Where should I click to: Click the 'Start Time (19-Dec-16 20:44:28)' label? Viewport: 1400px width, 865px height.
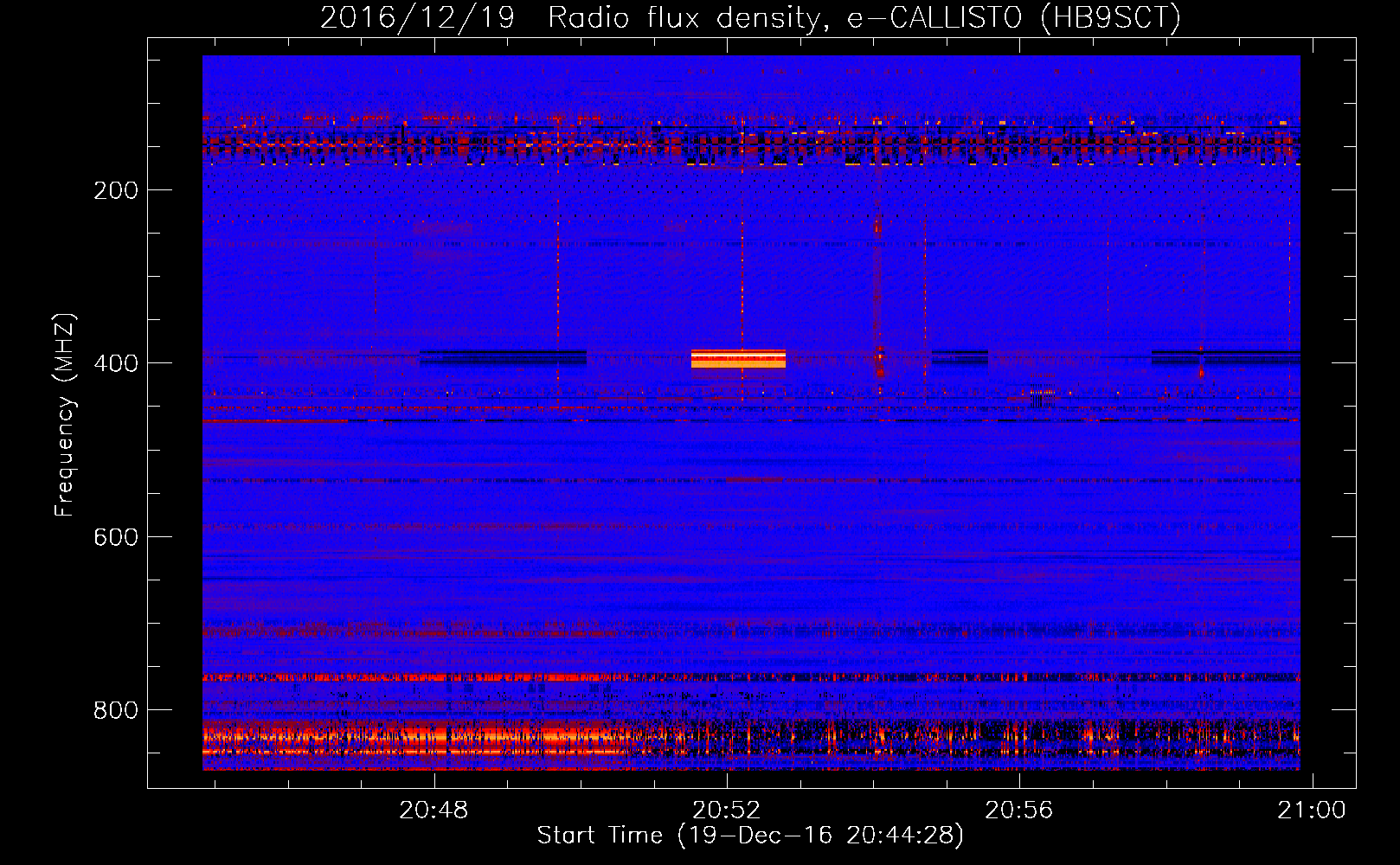tap(750, 836)
